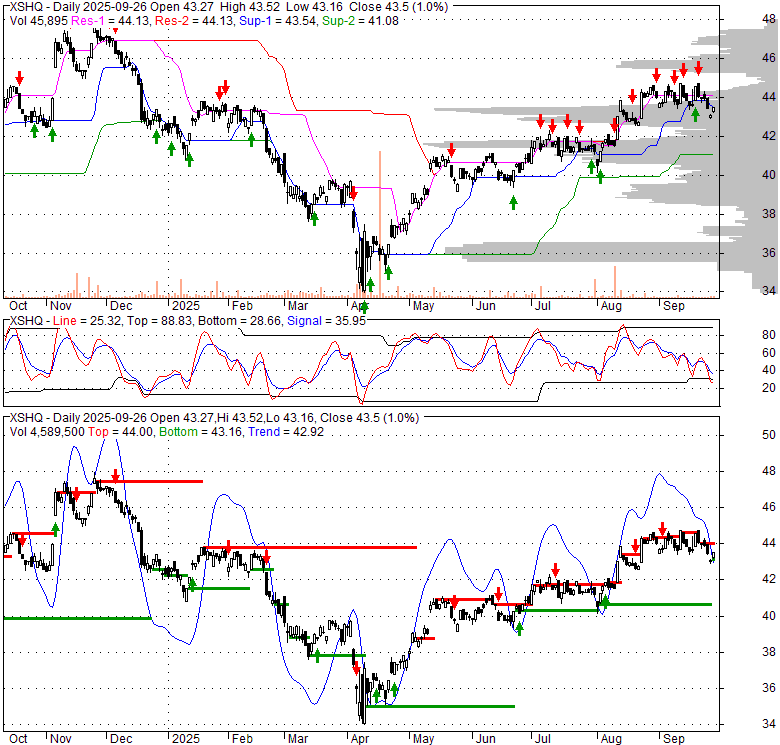The height and width of the screenshot is (745, 780).
Task: Click the 'Mar' month label under the bottom chart
Action: [x=297, y=739]
